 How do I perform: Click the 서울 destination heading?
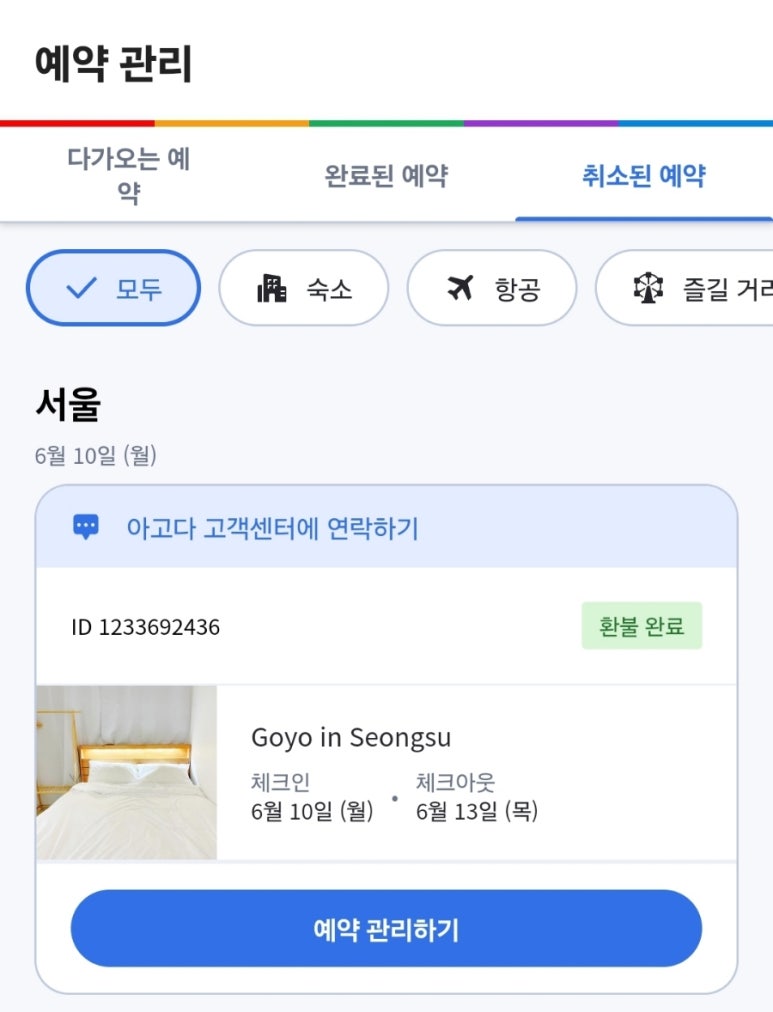(68, 405)
